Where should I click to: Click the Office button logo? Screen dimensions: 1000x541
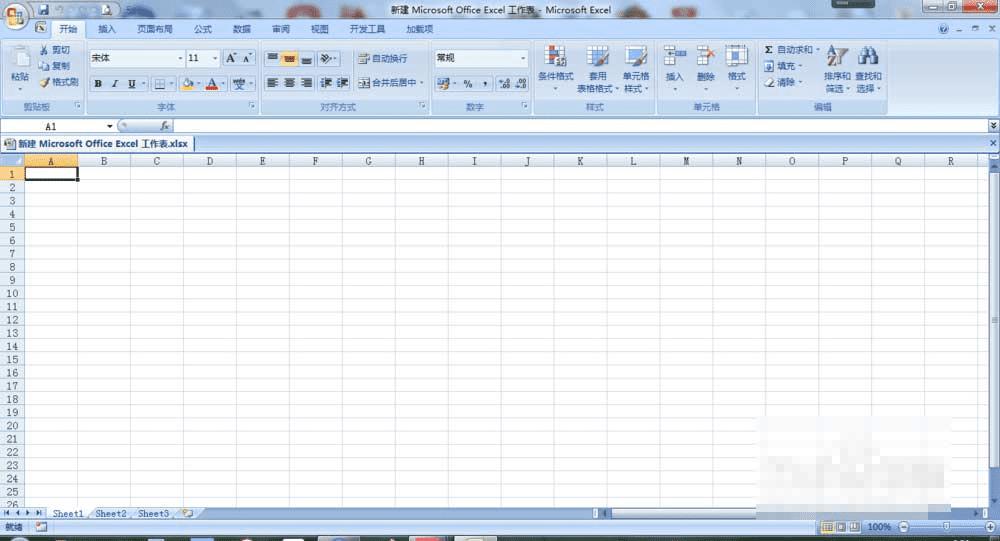coord(14,15)
